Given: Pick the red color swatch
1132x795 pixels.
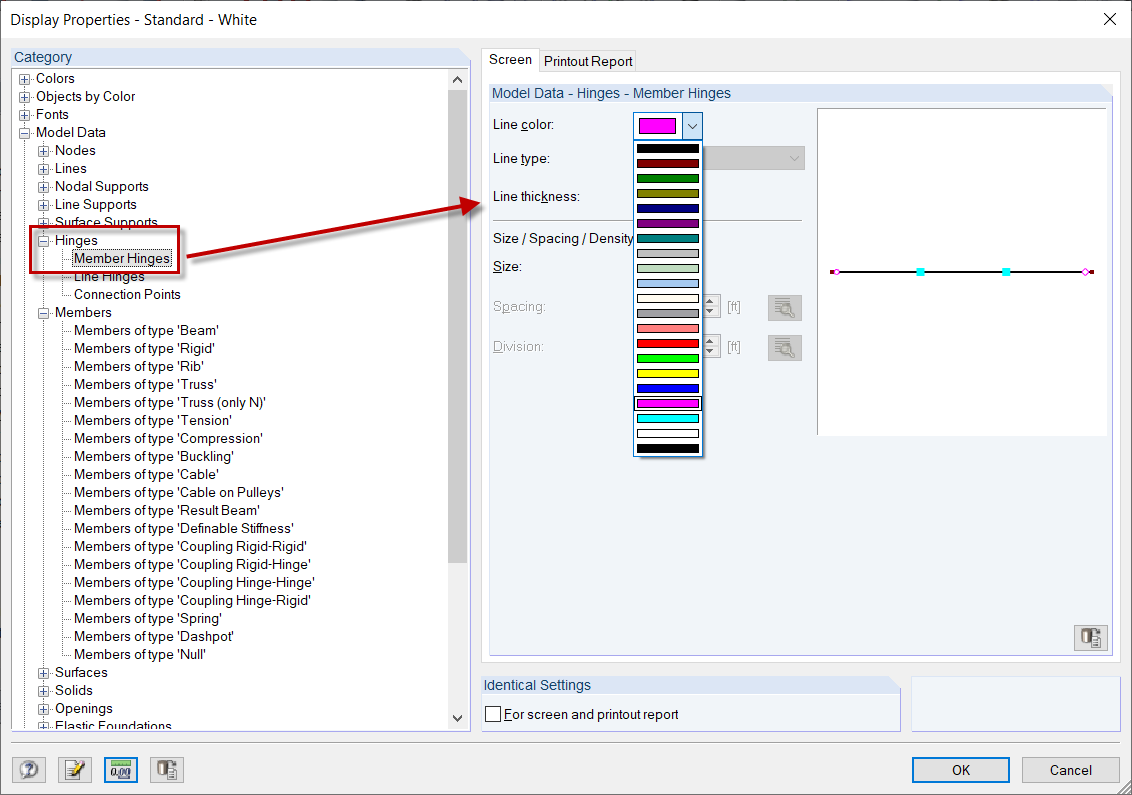Looking at the screenshot, I should pyautogui.click(x=667, y=342).
